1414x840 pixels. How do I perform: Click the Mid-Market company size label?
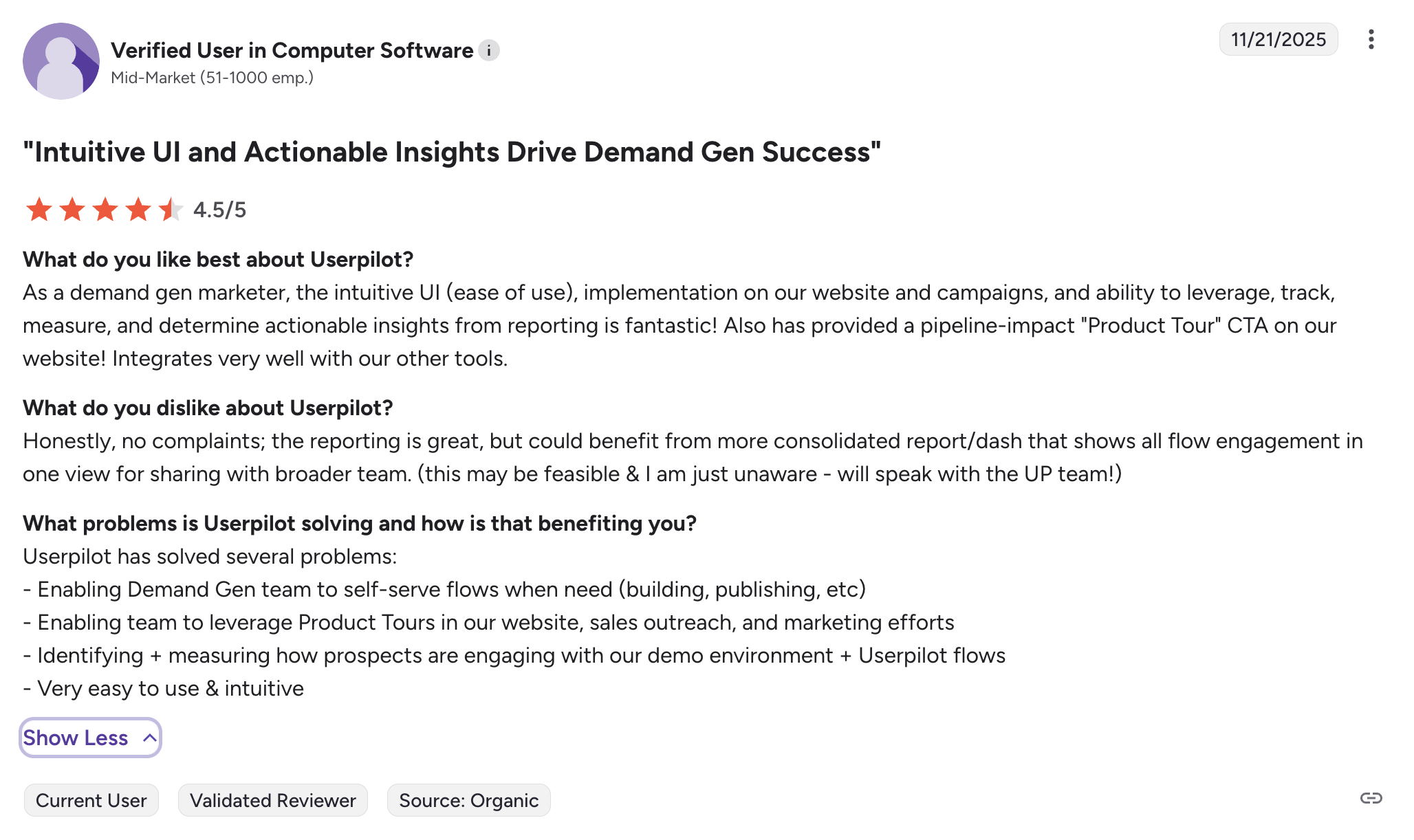tap(212, 78)
